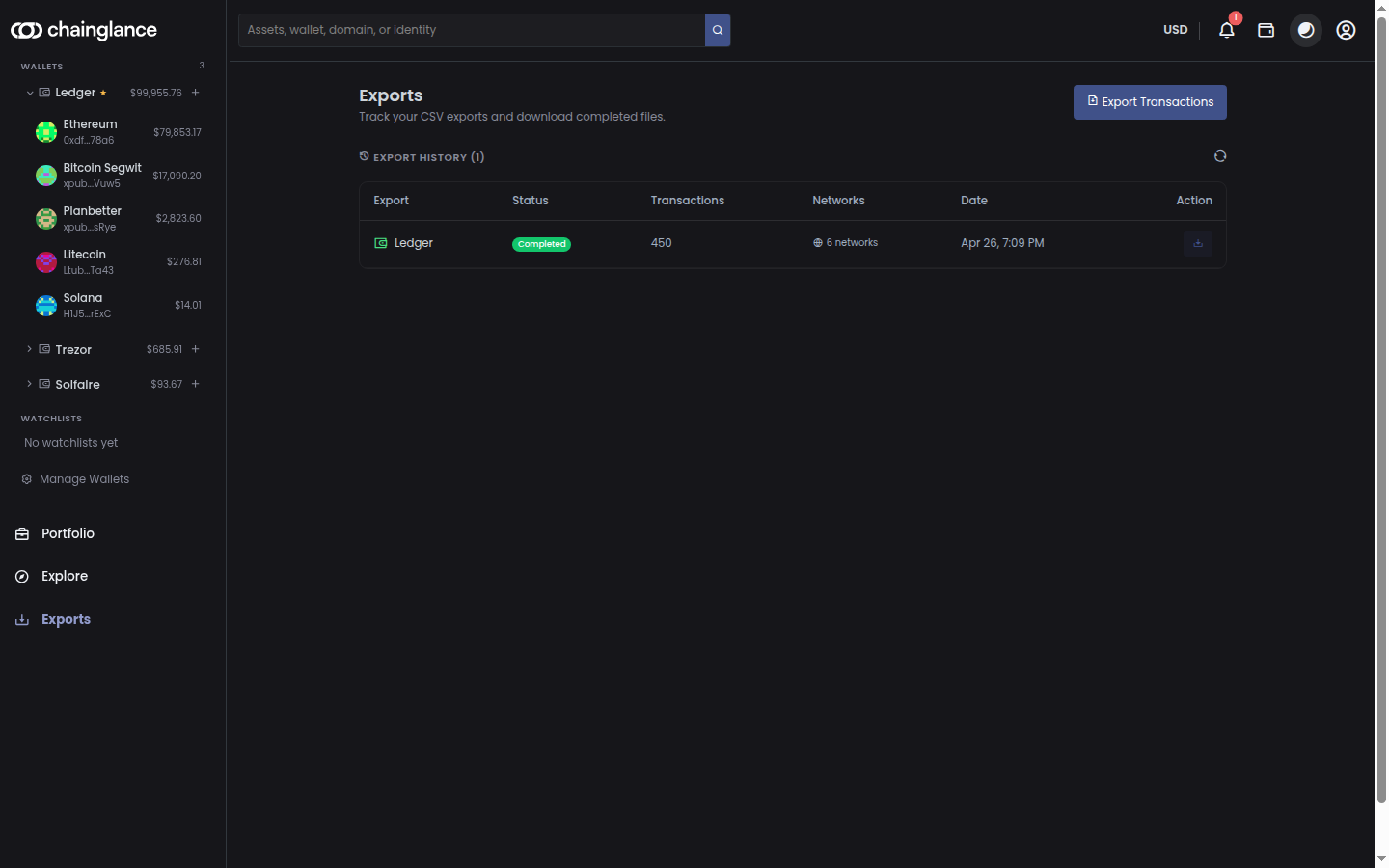
Task: Add an address to the Trezor wallet
Action: [x=196, y=349]
